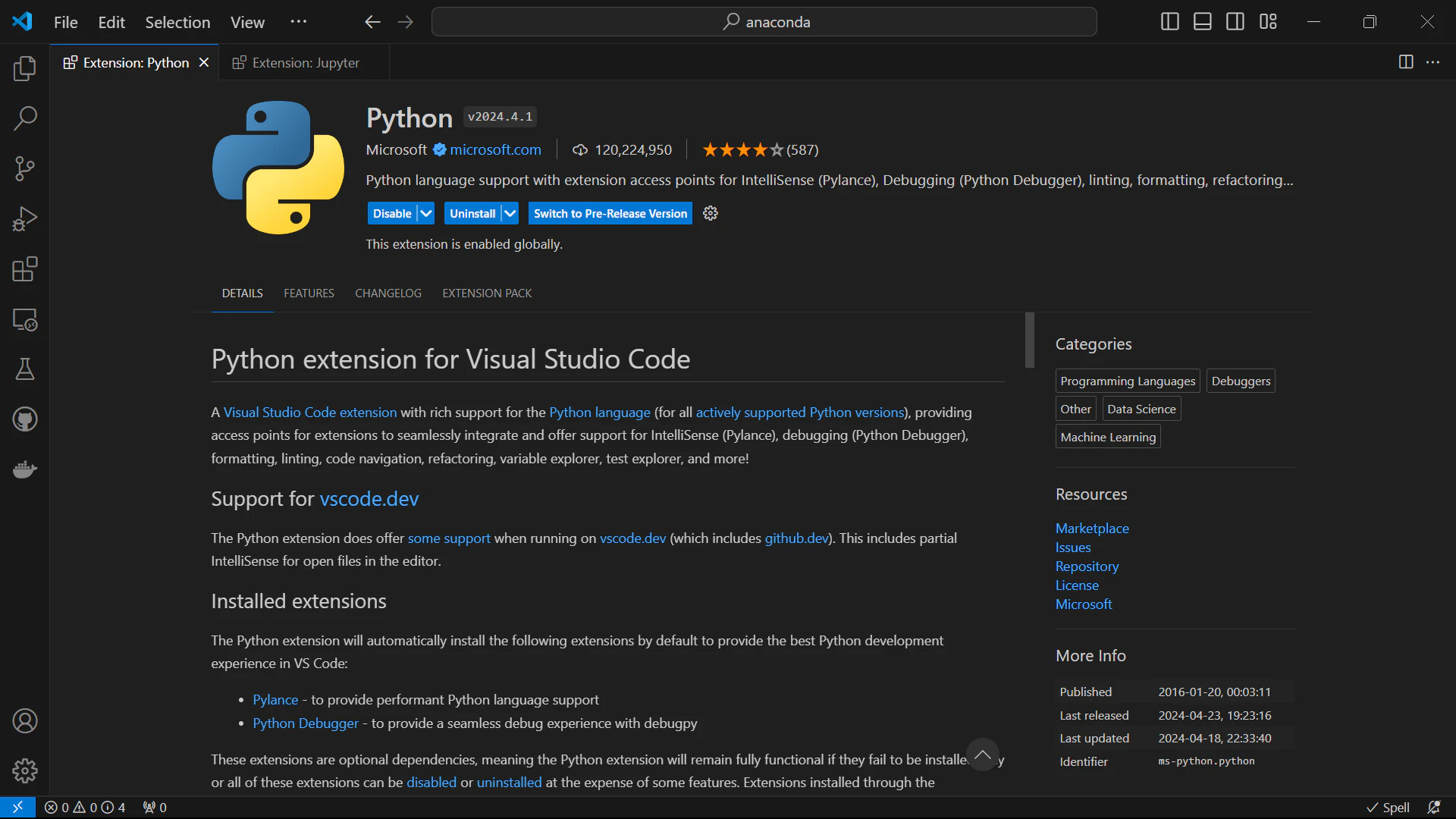Viewport: 1456px width, 819px height.
Task: Open the Extensions view
Action: click(25, 269)
